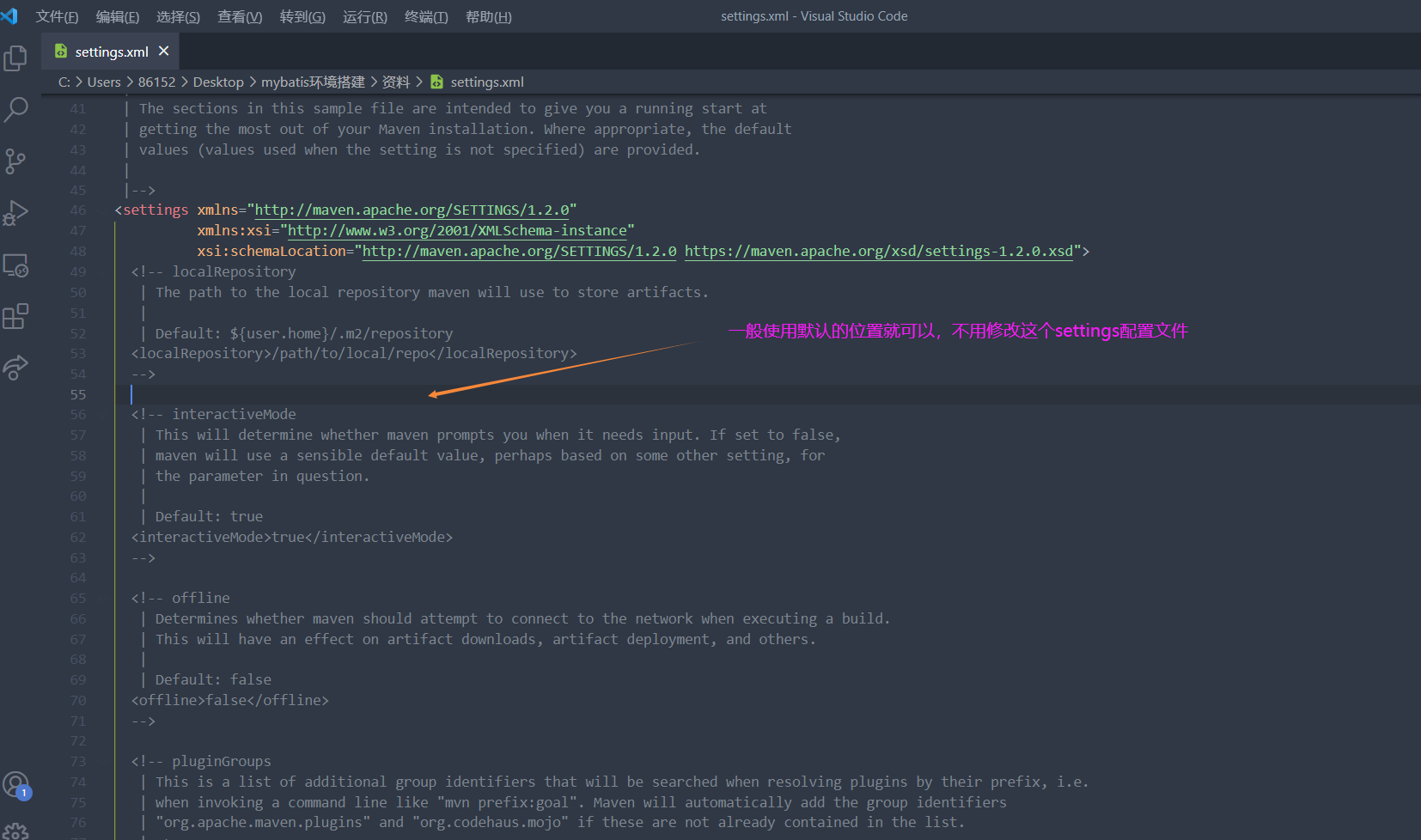This screenshot has height=840, width=1421.
Task: Click the mybatis环境搭建 breadcrumb segment
Action: [x=313, y=82]
